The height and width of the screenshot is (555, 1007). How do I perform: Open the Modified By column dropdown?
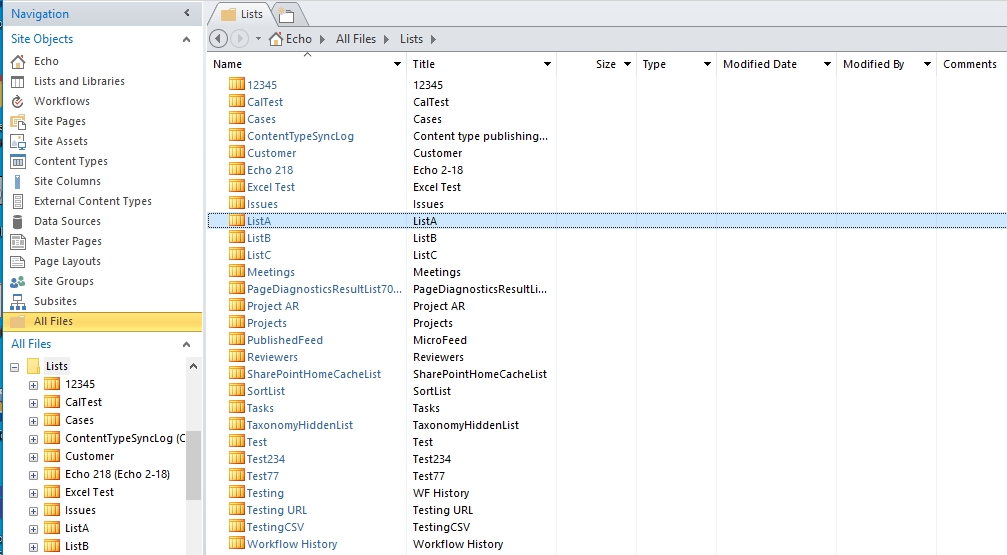coord(927,64)
